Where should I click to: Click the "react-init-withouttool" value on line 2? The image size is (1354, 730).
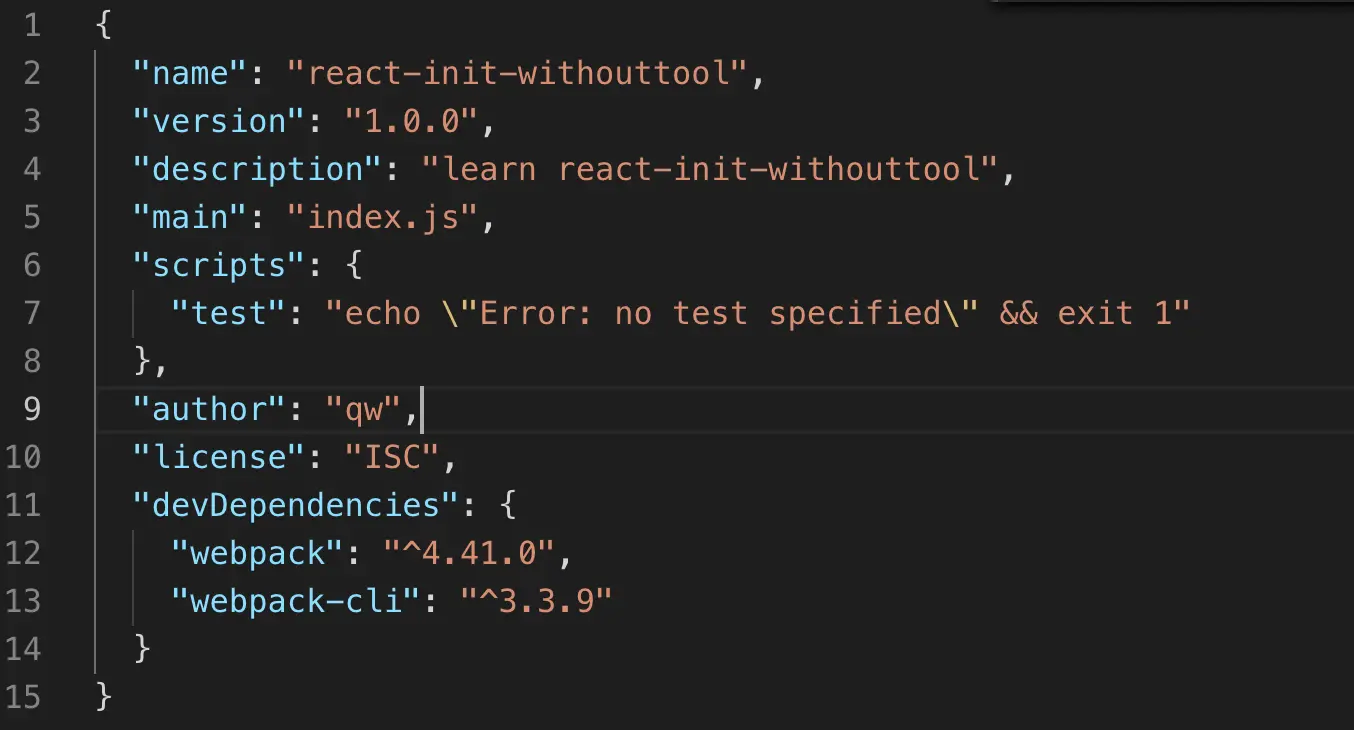tap(517, 73)
